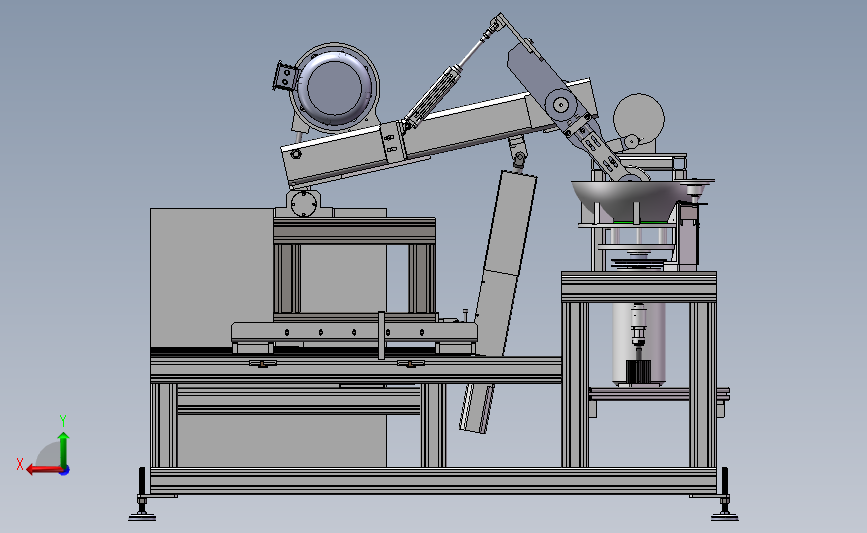This screenshot has height=533, width=867.
Task: Select the large round drum housing at top
Action: click(x=335, y=87)
